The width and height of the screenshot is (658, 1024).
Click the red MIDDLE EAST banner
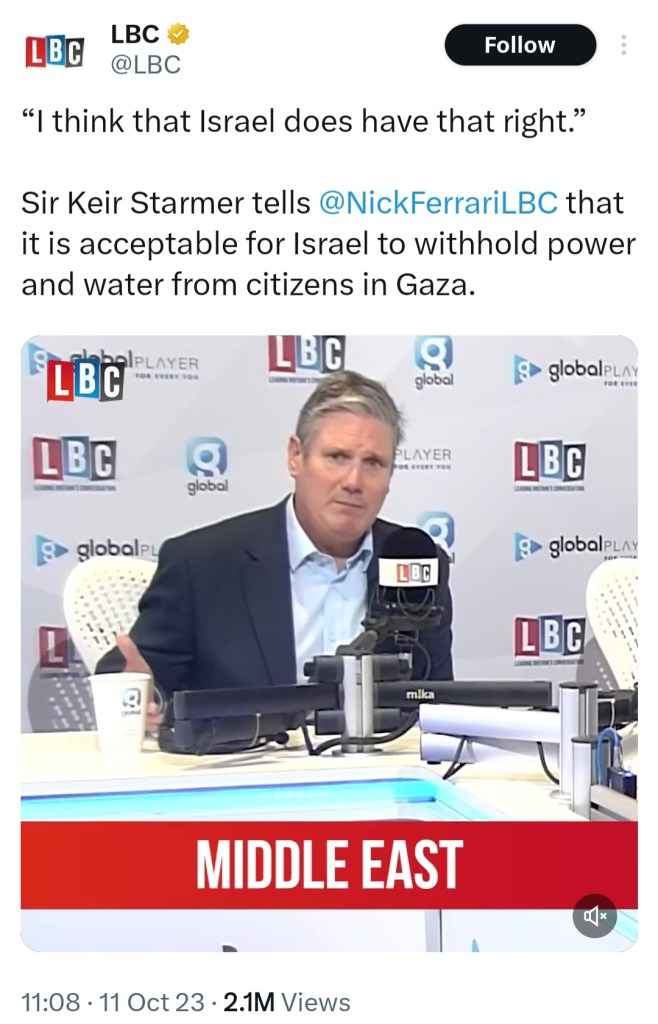[x=329, y=865]
